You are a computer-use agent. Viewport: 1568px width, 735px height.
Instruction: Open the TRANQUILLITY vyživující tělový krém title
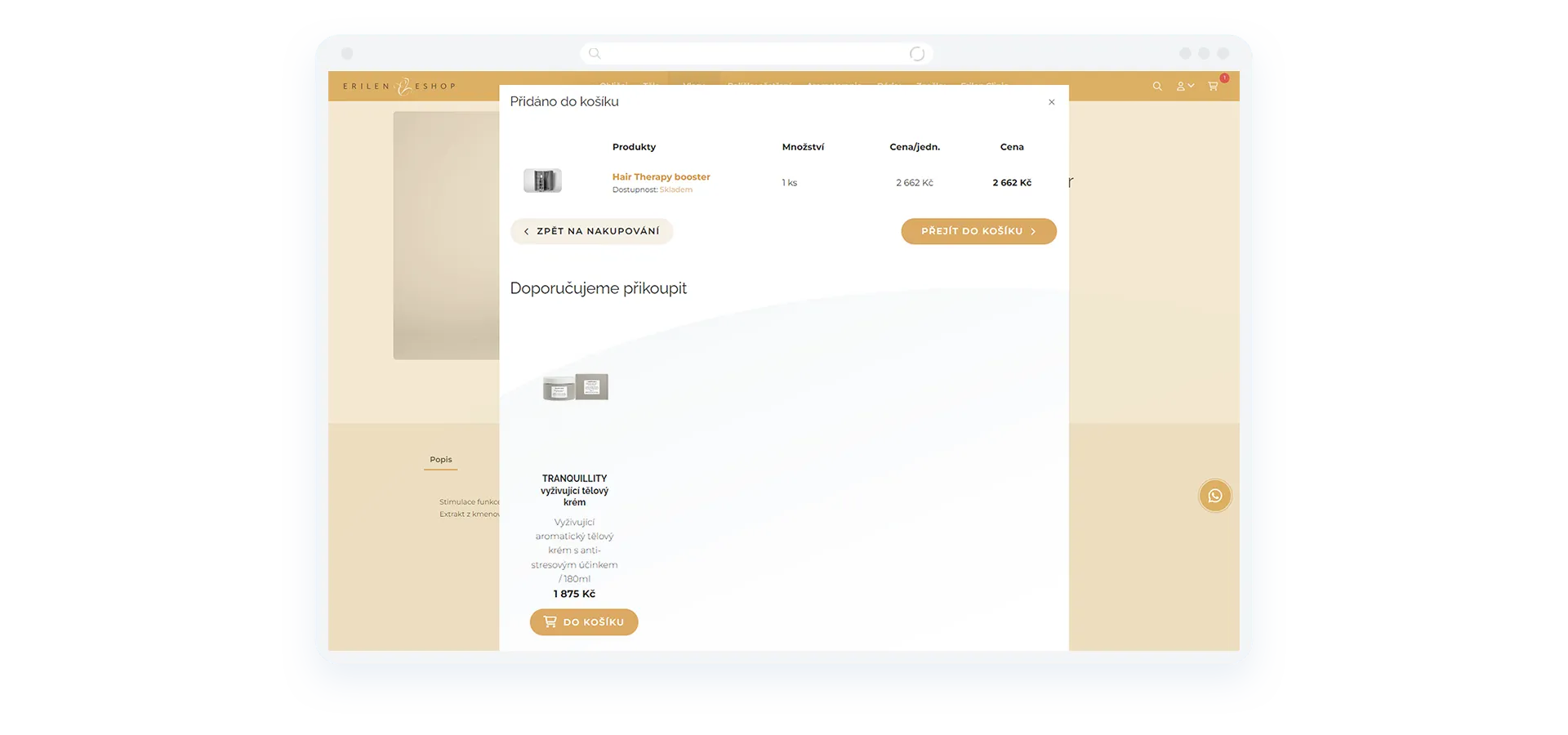click(574, 490)
